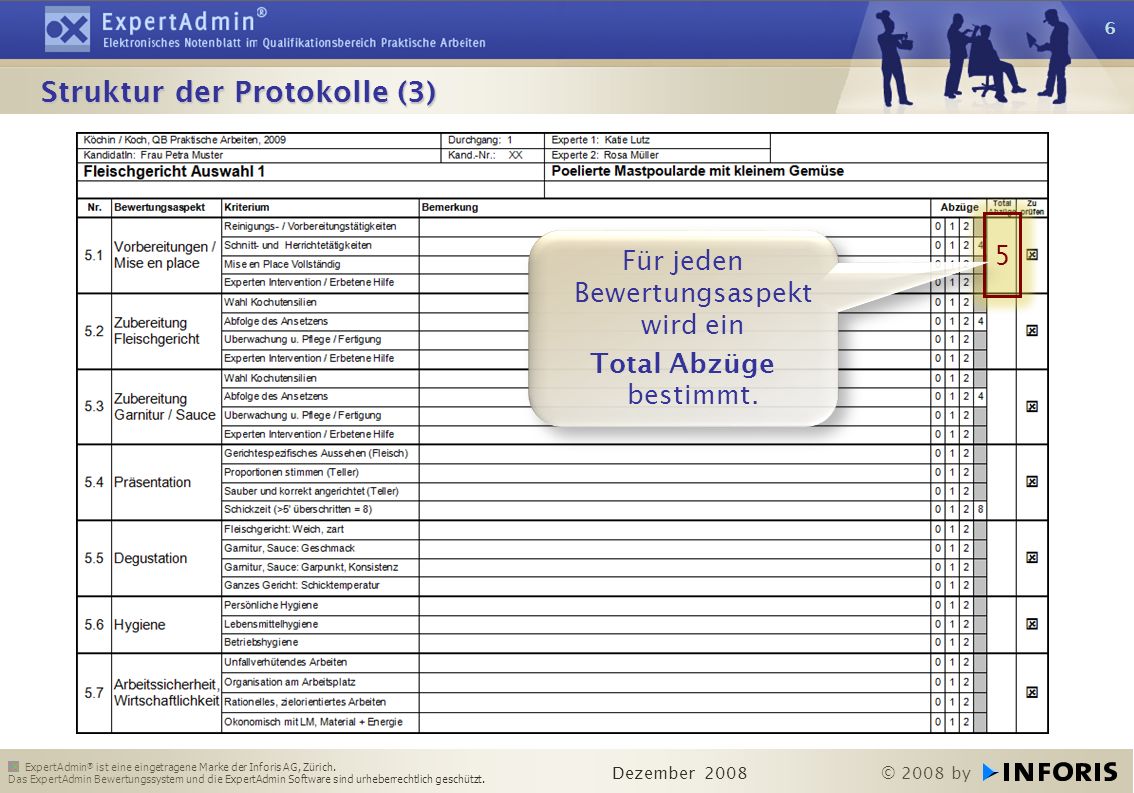Image resolution: width=1134 pixels, height=793 pixels.
Task: Click the 'Bewertungsaspekt' column header
Action: click(x=160, y=208)
